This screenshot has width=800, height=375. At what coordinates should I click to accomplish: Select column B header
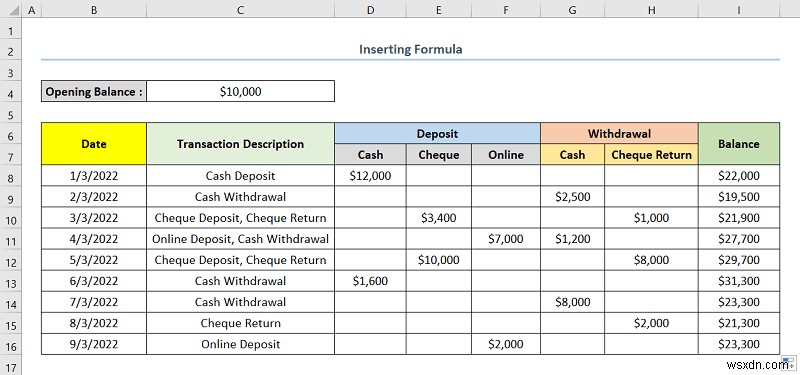pos(94,10)
